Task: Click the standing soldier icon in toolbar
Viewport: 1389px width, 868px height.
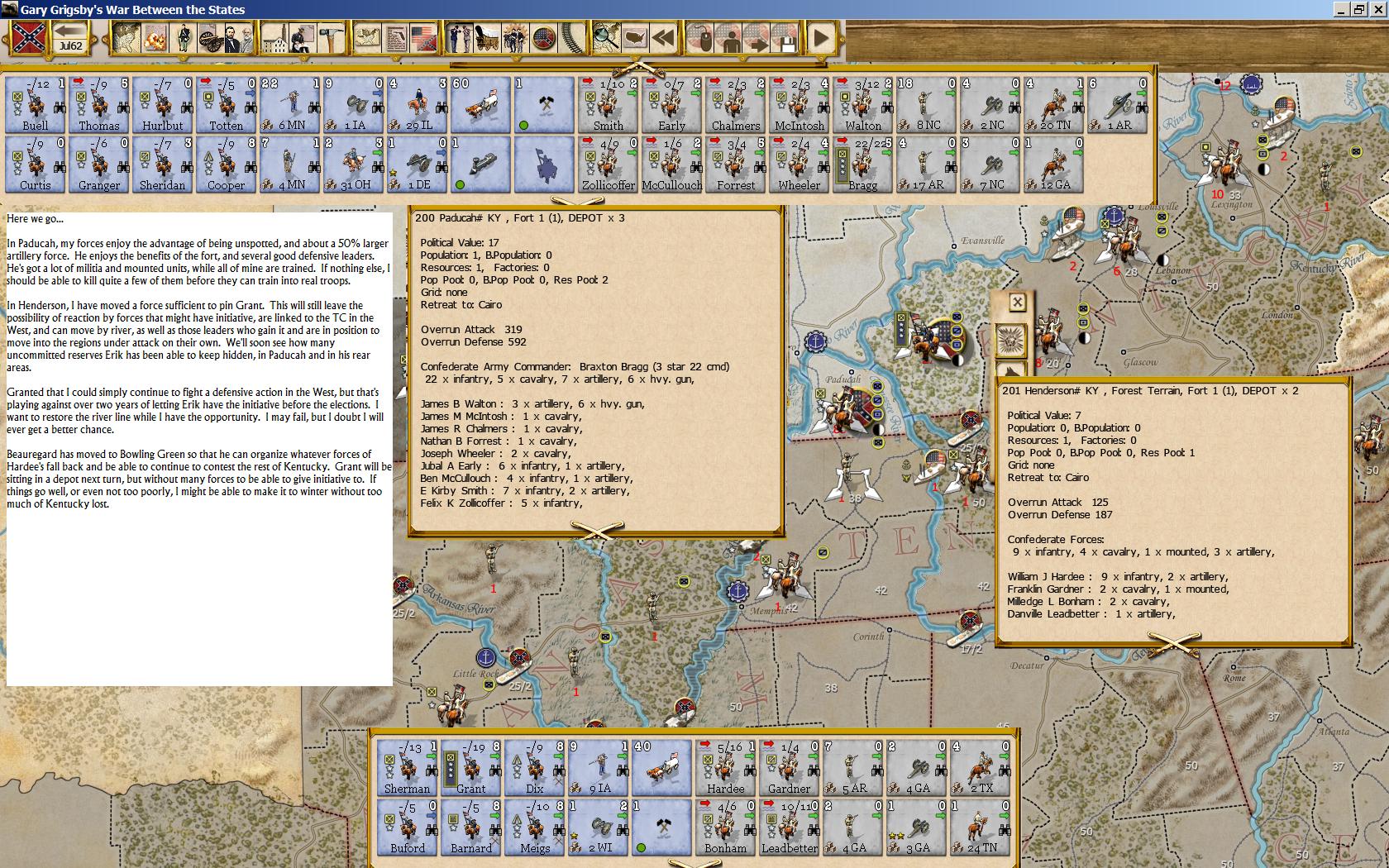Action: point(184,38)
